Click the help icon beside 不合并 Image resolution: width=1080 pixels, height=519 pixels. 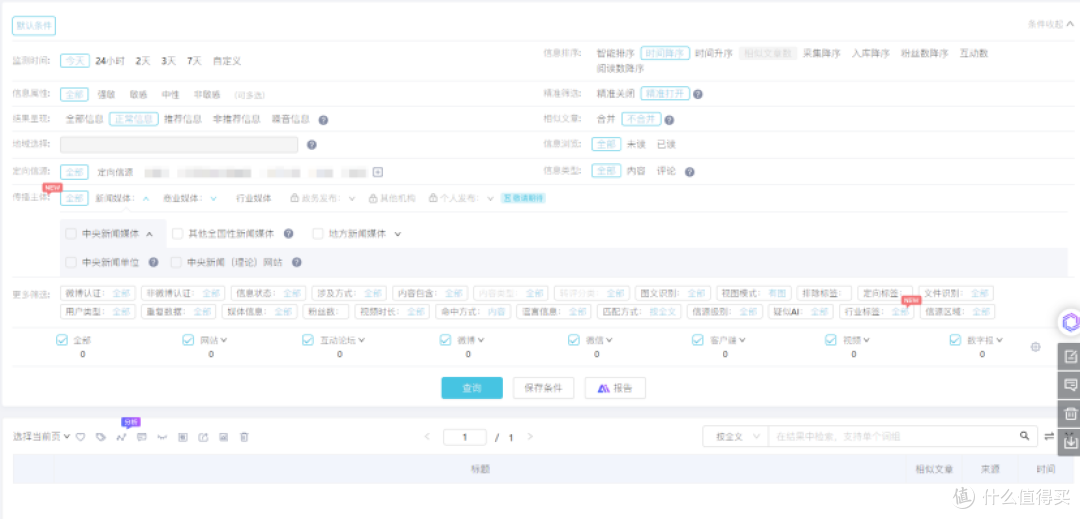[669, 120]
